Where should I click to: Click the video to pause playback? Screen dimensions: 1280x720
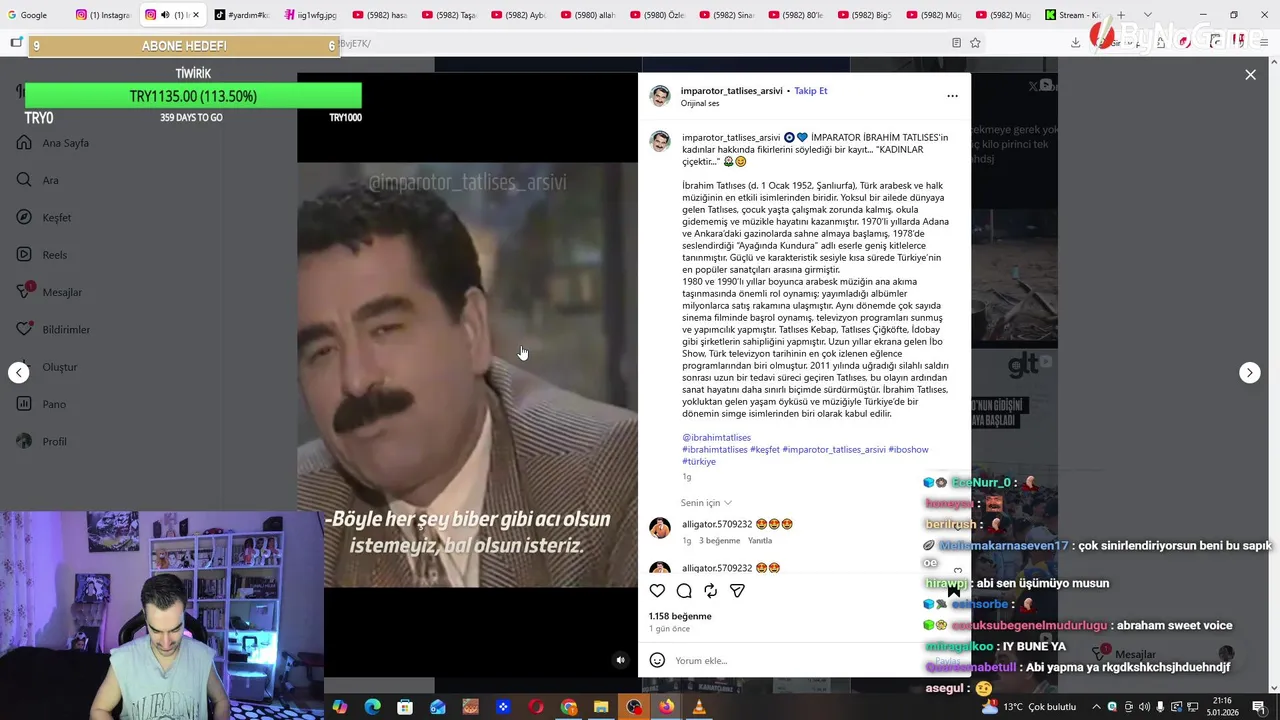pyautogui.click(x=467, y=375)
